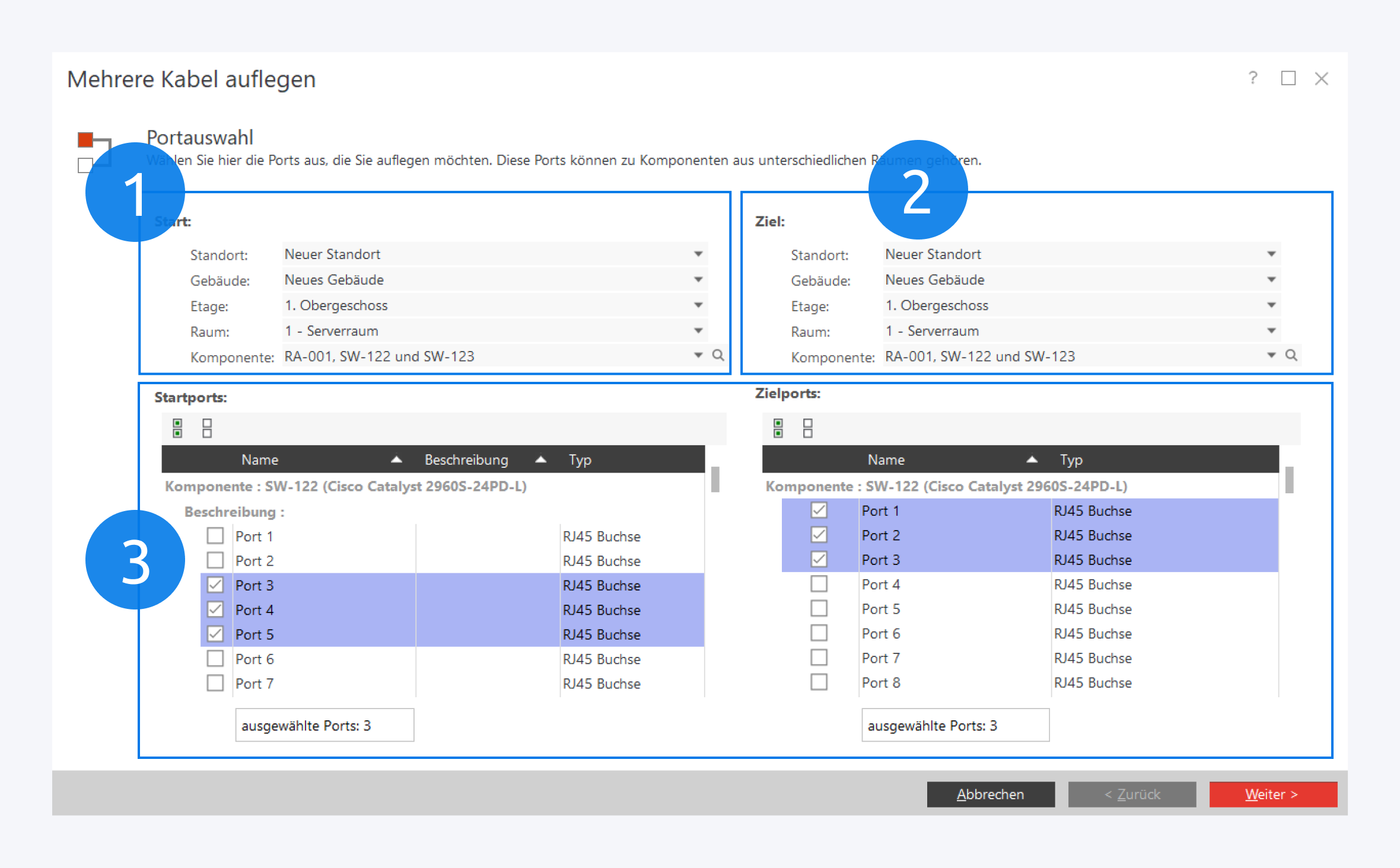Viewport: 1400px width, 868px height.
Task: Click the help question mark icon
Action: pyautogui.click(x=1253, y=78)
